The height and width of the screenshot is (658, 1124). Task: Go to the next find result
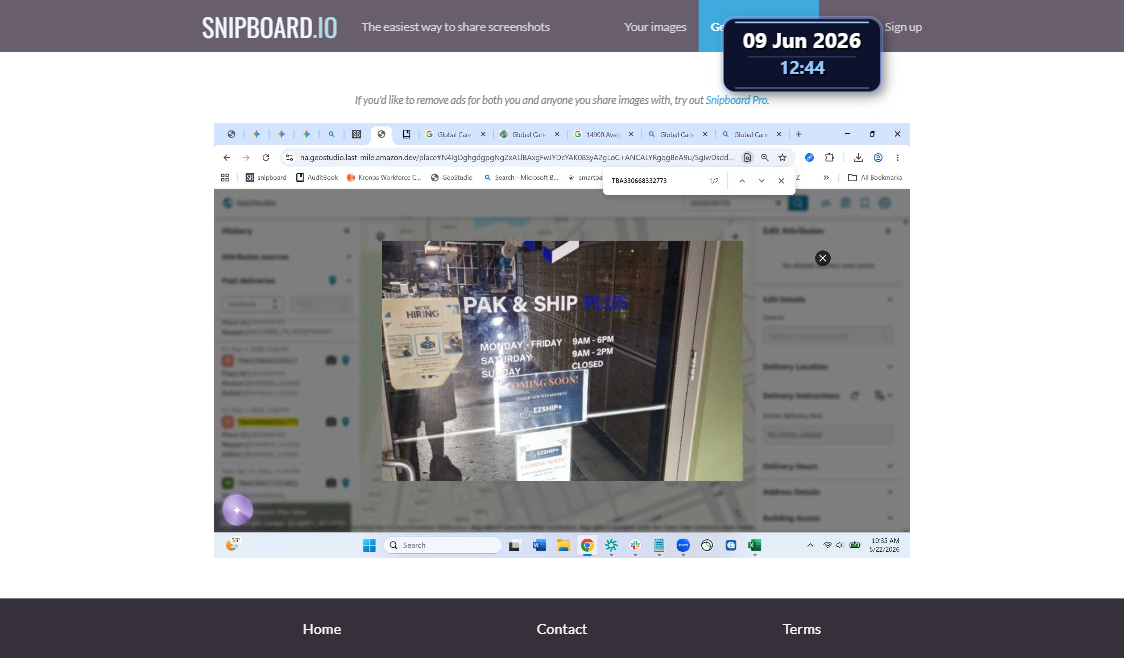pyautogui.click(x=761, y=181)
